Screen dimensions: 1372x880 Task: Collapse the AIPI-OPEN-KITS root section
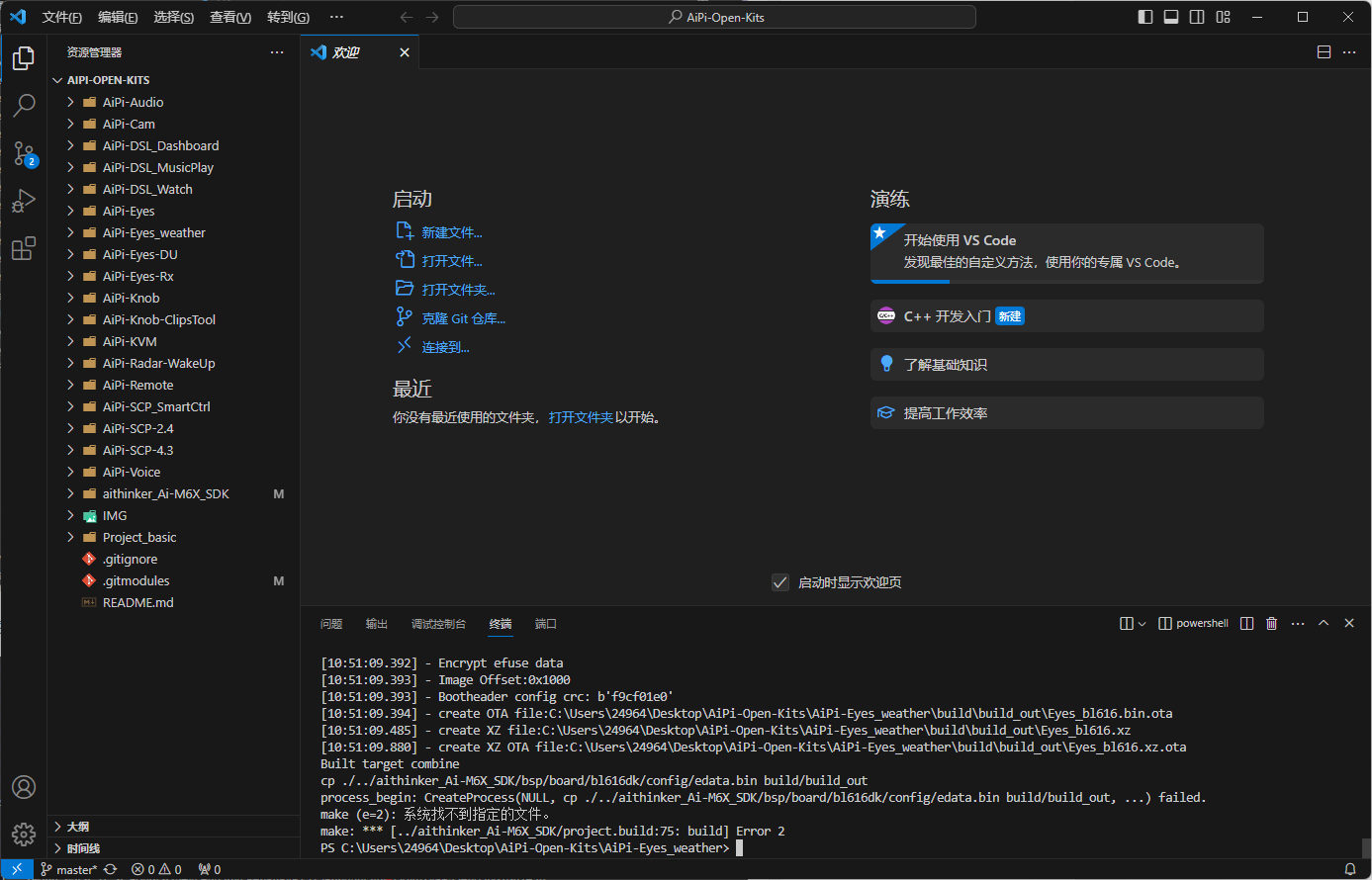click(x=173, y=80)
